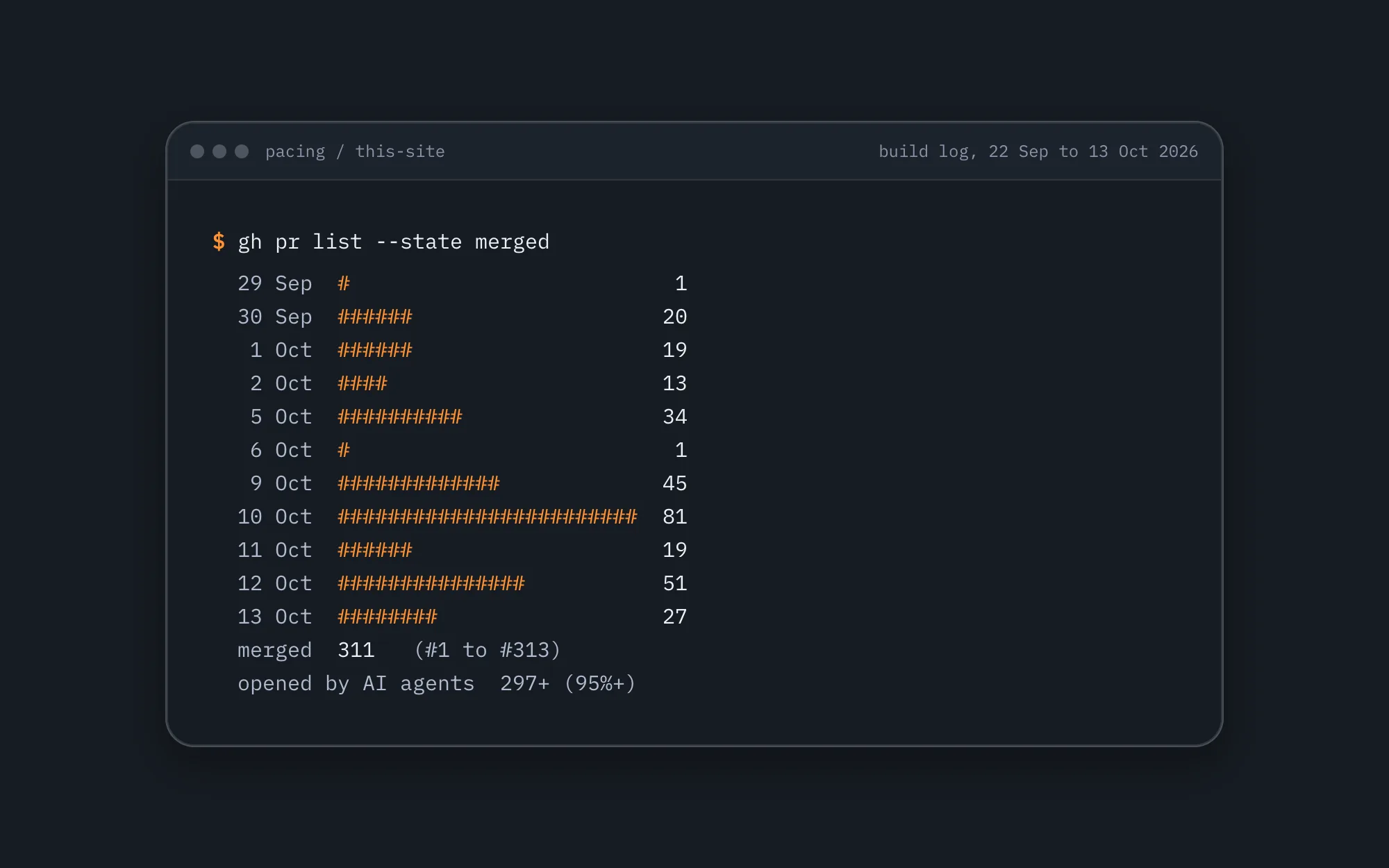
Task: Click the build log date range header
Action: (1038, 151)
